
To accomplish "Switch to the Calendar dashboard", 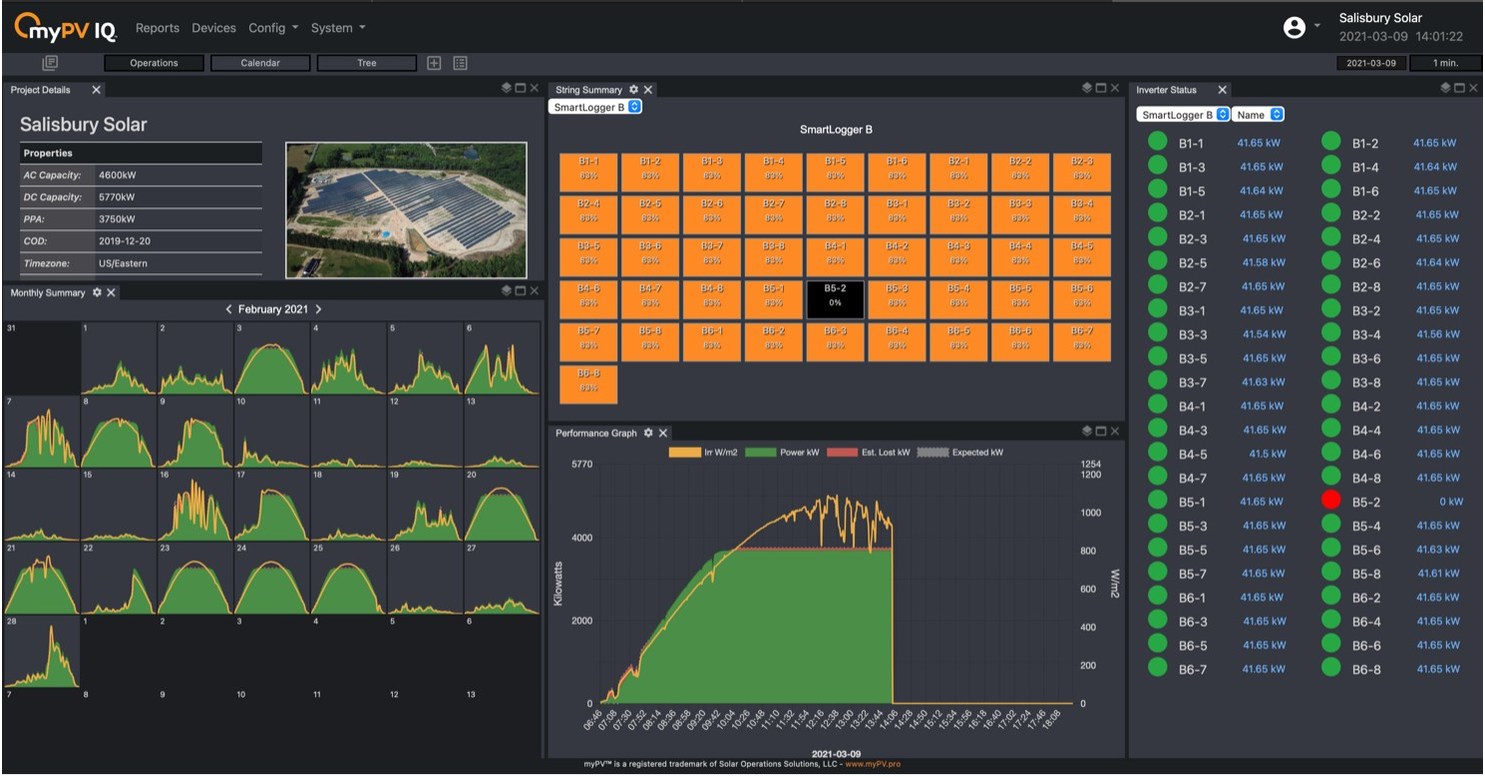I will coord(260,63).
